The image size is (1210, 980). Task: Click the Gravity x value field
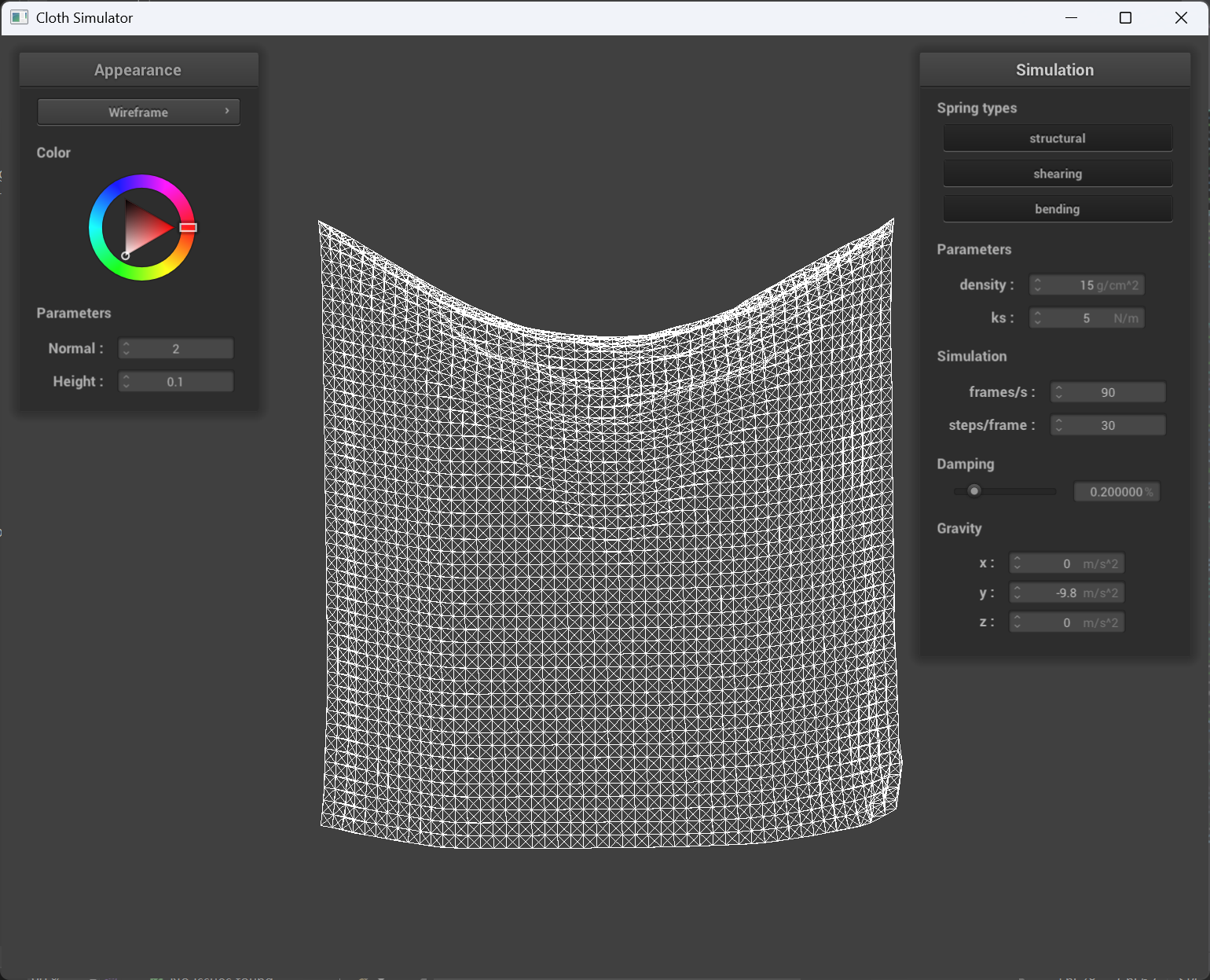[x=1067, y=563]
